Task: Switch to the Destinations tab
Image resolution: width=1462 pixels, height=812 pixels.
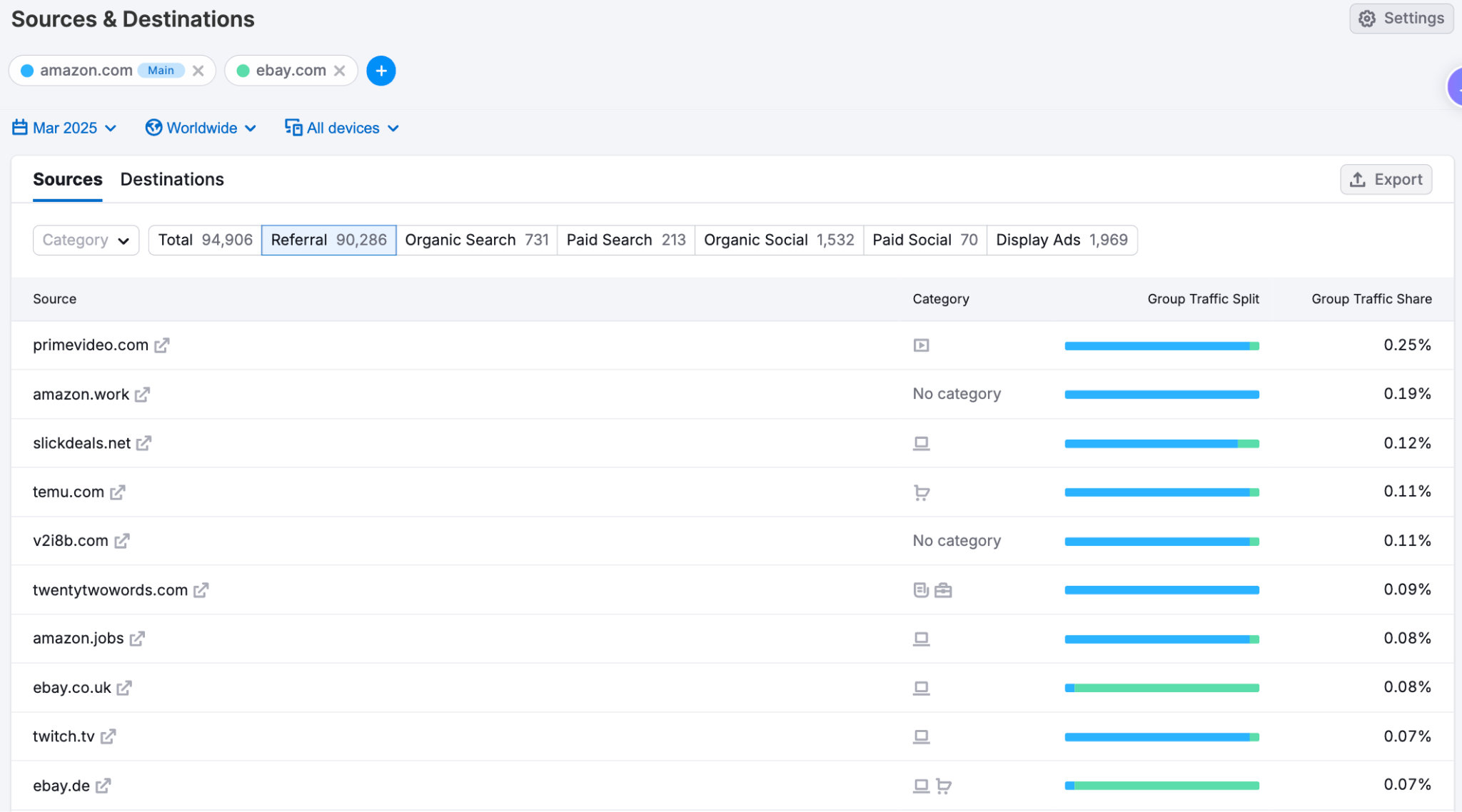Action: point(171,179)
